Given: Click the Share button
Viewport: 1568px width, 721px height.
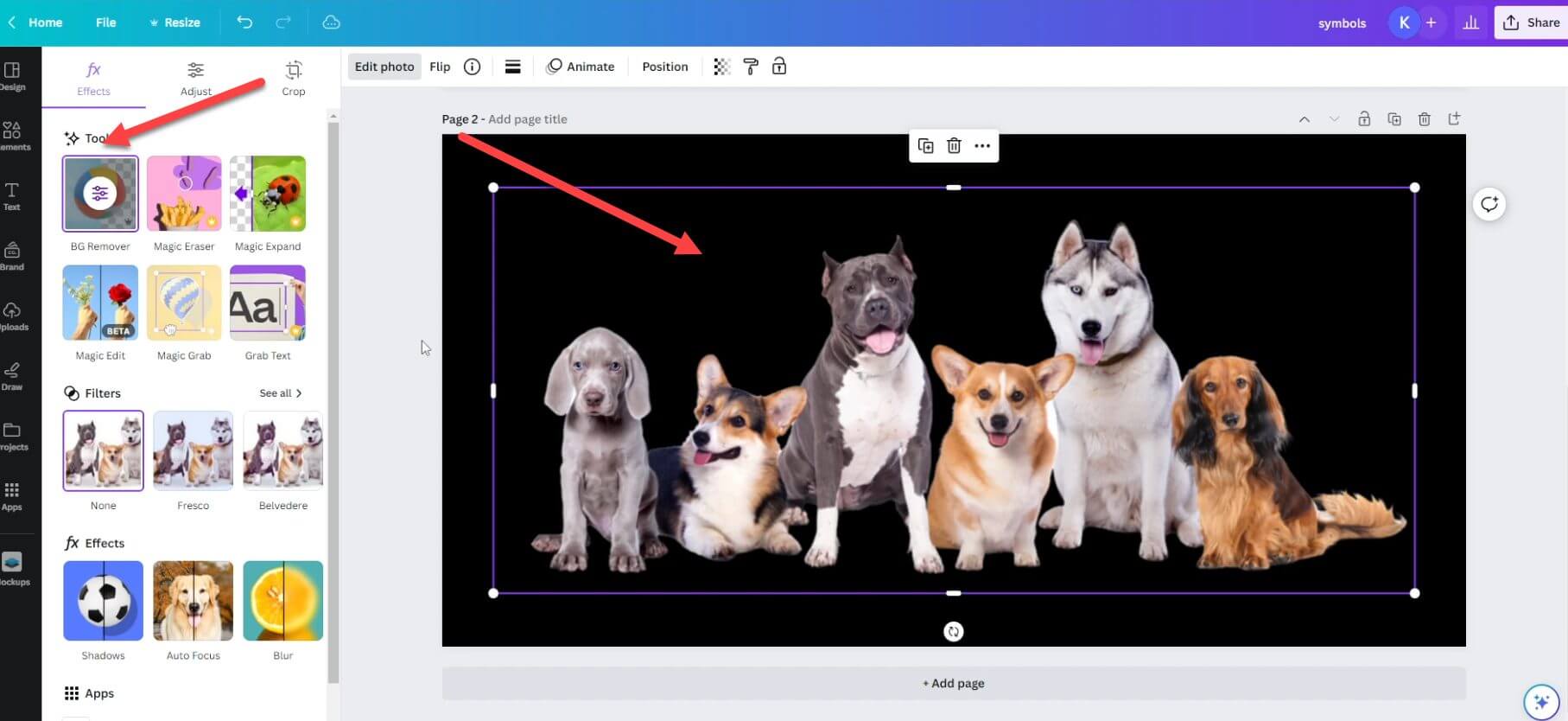Looking at the screenshot, I should [x=1532, y=22].
